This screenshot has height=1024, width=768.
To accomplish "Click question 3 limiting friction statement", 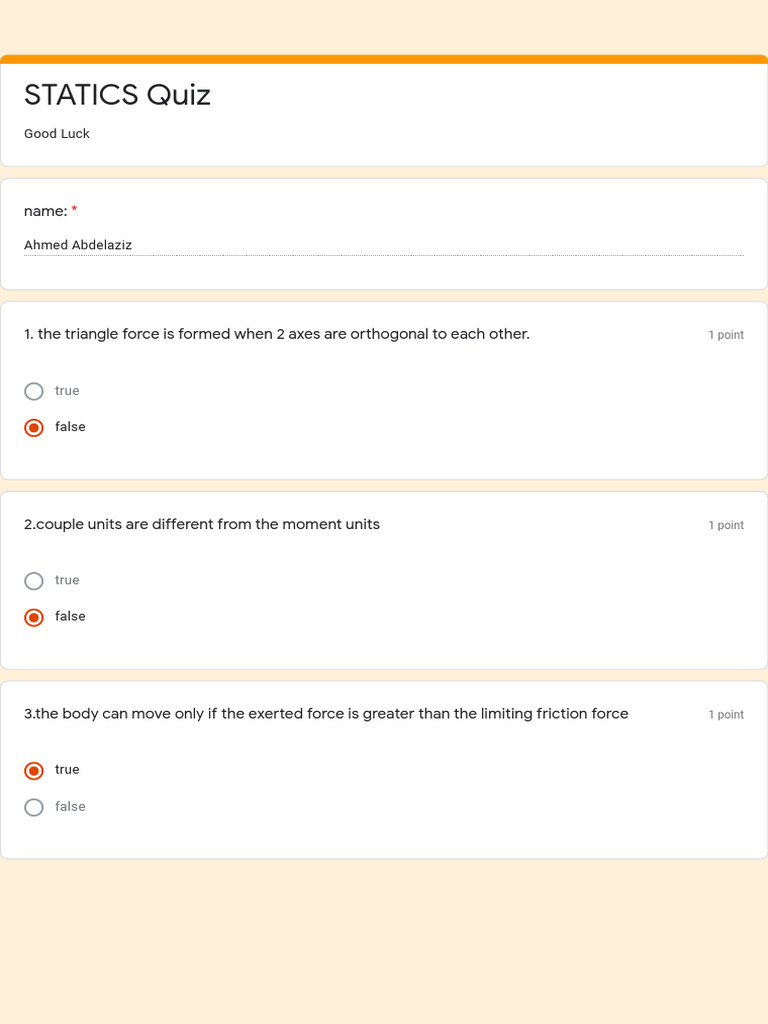I will tap(326, 713).
